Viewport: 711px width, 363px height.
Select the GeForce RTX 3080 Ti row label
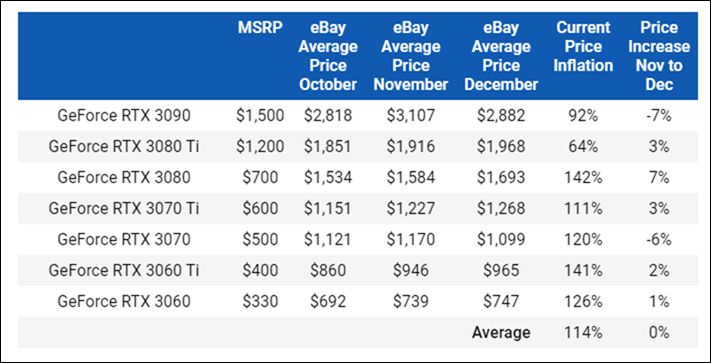point(124,146)
